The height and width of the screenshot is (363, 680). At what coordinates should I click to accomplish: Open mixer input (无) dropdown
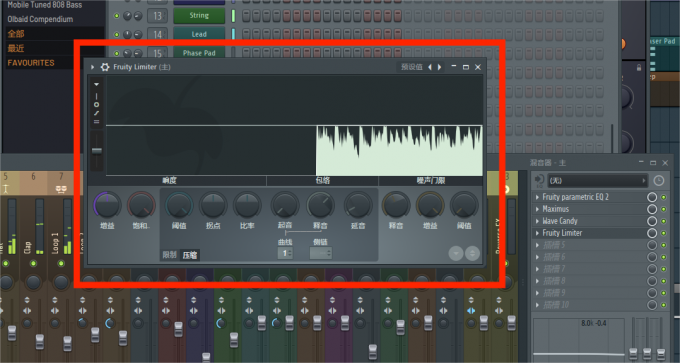597,181
